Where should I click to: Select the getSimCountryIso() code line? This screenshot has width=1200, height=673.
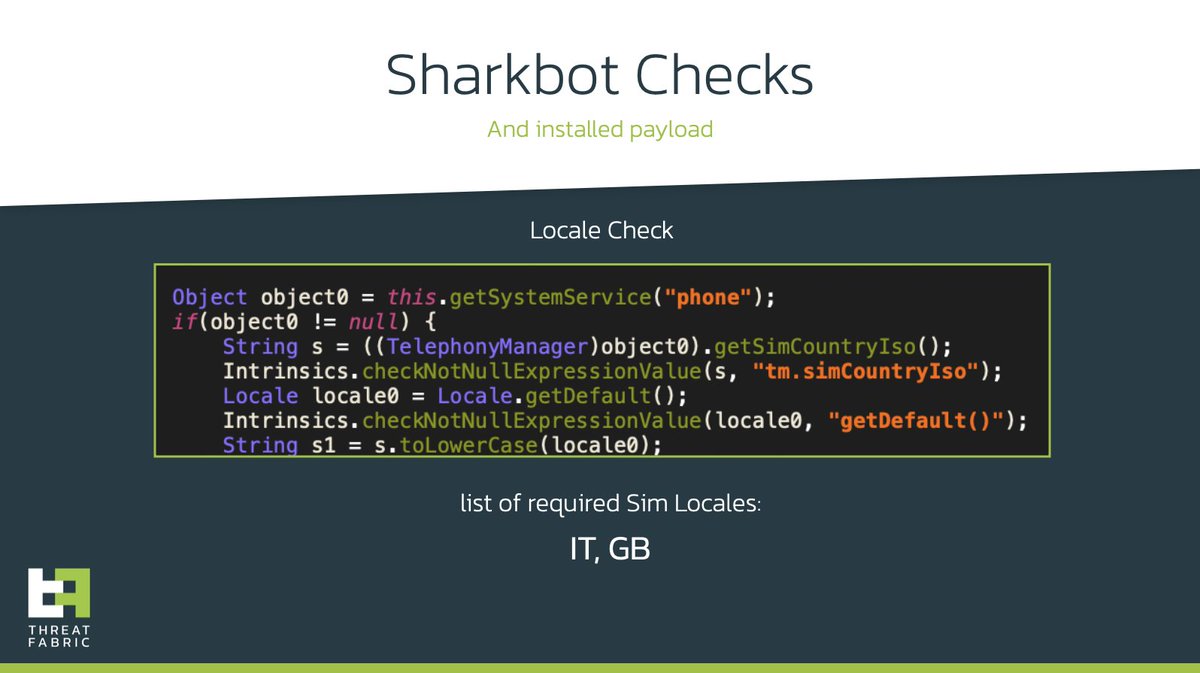(585, 347)
